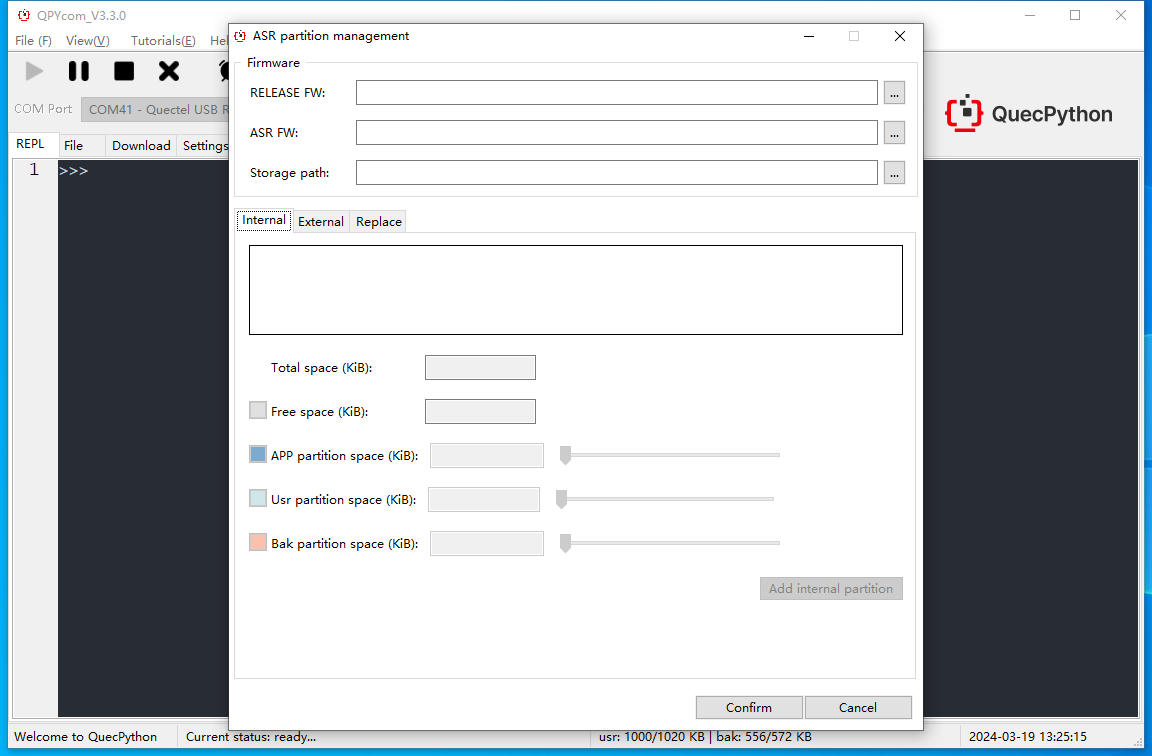The height and width of the screenshot is (756, 1152).
Task: Click the Bak partition space slider handle
Action: tap(565, 544)
